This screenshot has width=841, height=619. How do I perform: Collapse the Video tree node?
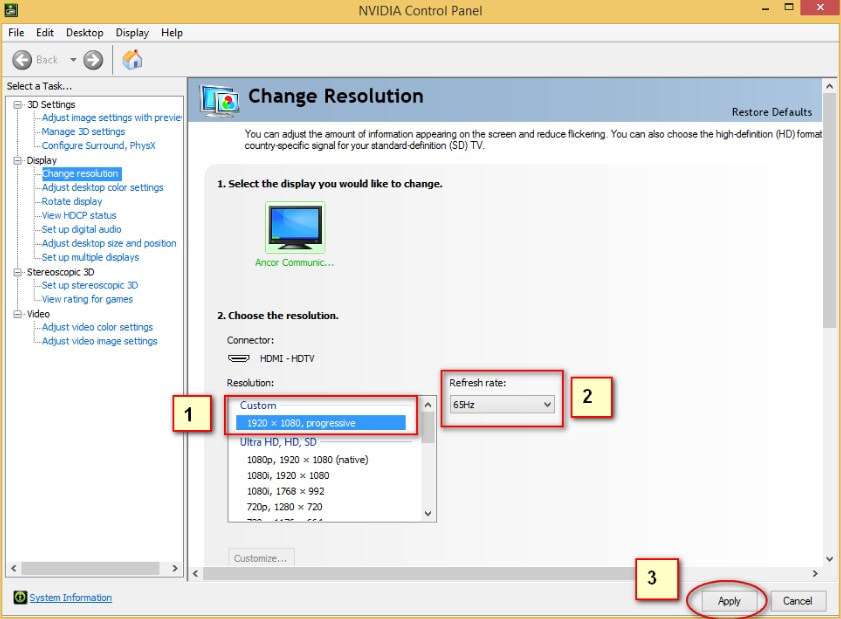[x=17, y=314]
